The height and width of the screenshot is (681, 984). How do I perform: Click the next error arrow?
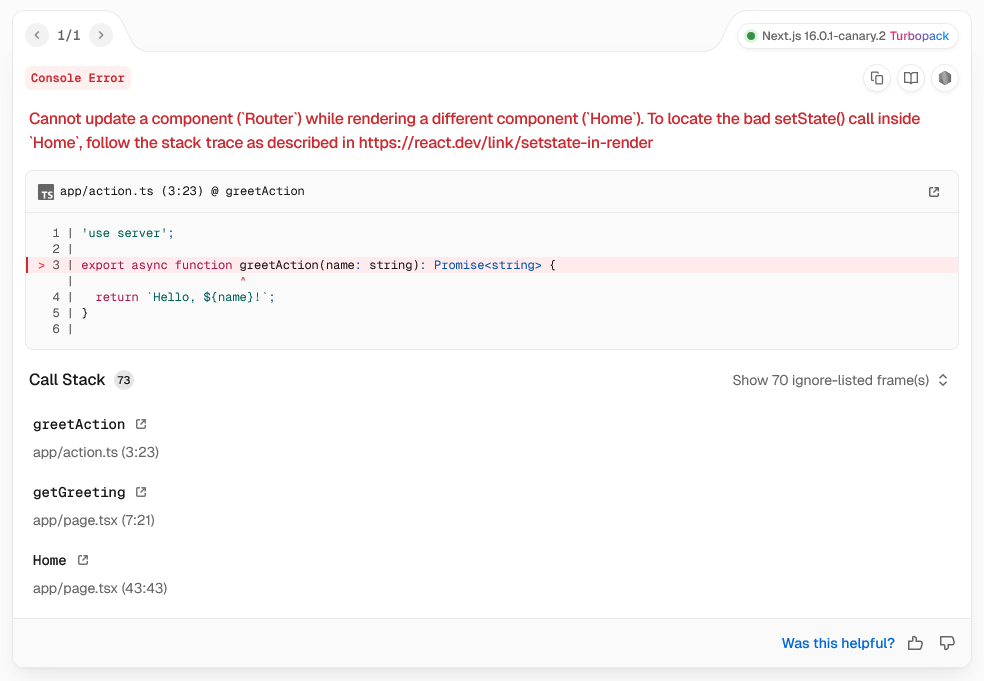point(100,35)
